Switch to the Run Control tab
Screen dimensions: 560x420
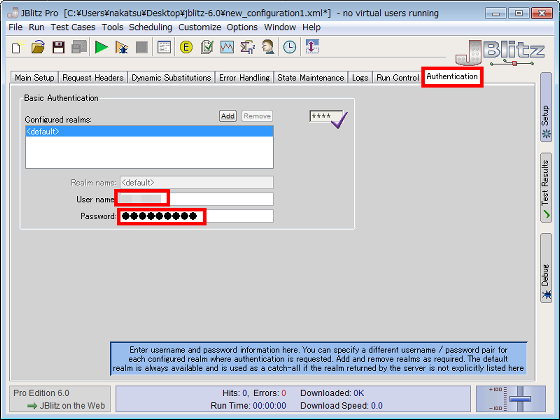pyautogui.click(x=398, y=78)
